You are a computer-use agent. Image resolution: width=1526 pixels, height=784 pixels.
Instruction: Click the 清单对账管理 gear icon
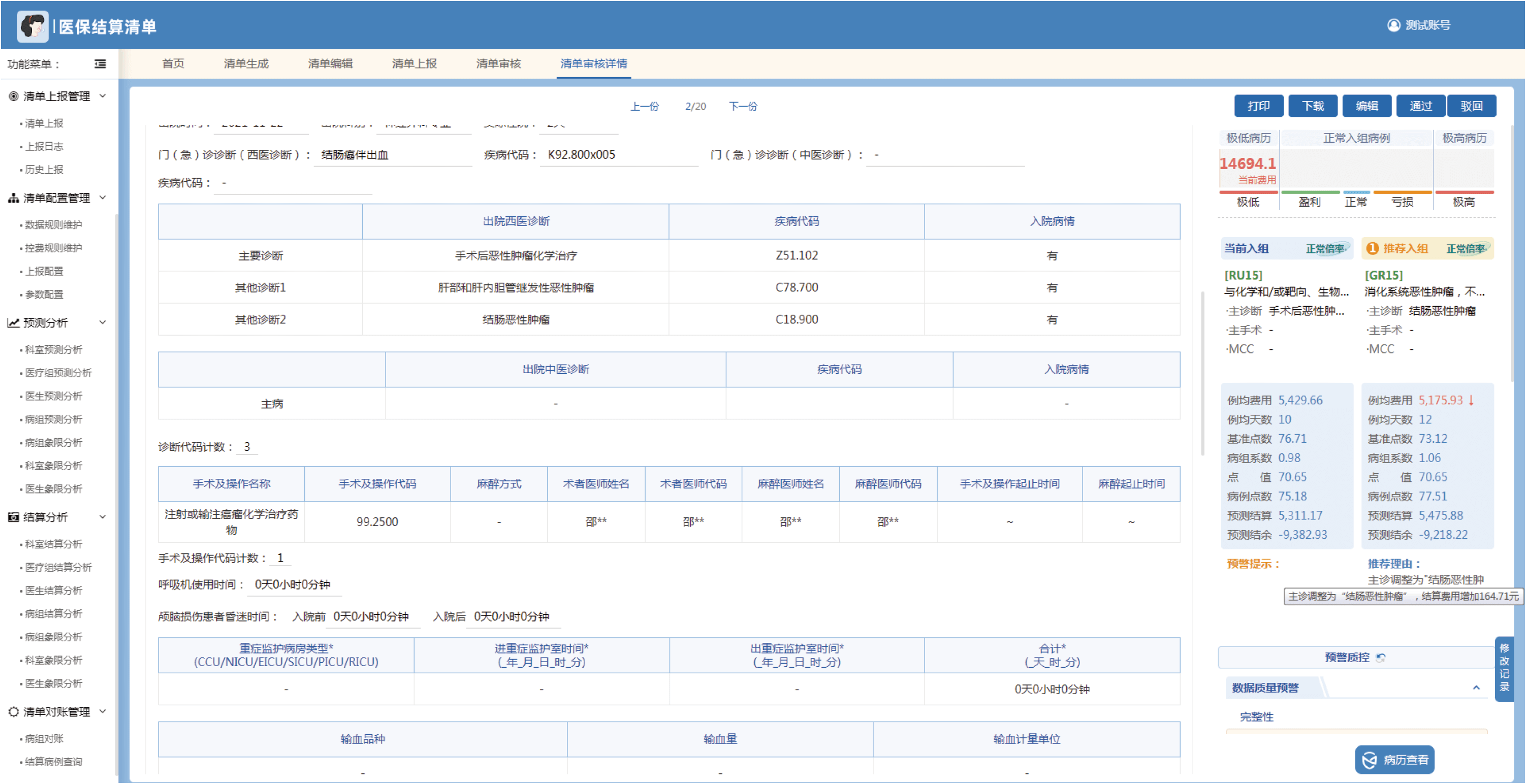tap(13, 712)
